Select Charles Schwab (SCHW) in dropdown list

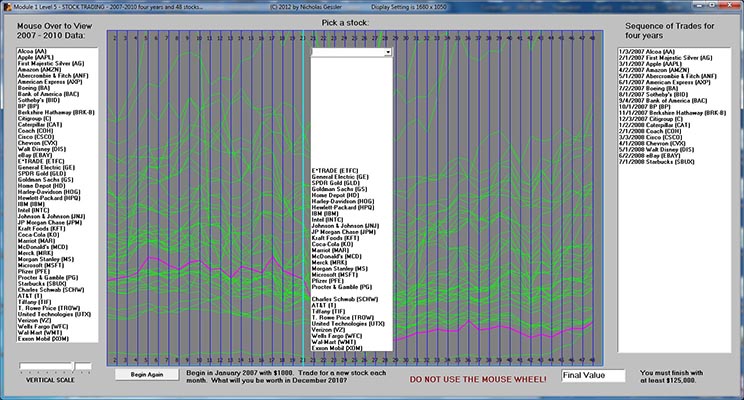(x=345, y=299)
